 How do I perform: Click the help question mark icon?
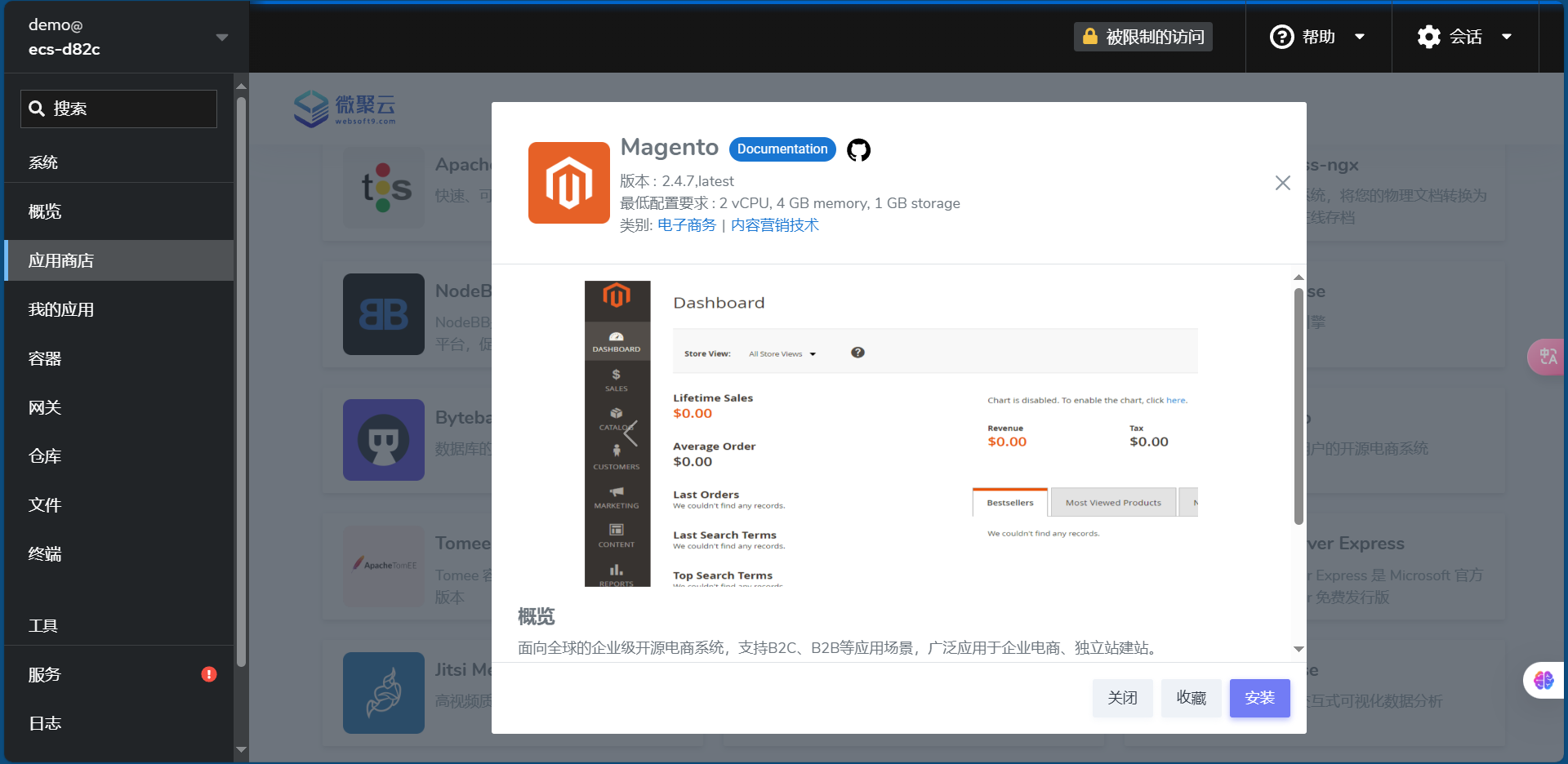[x=1281, y=37]
